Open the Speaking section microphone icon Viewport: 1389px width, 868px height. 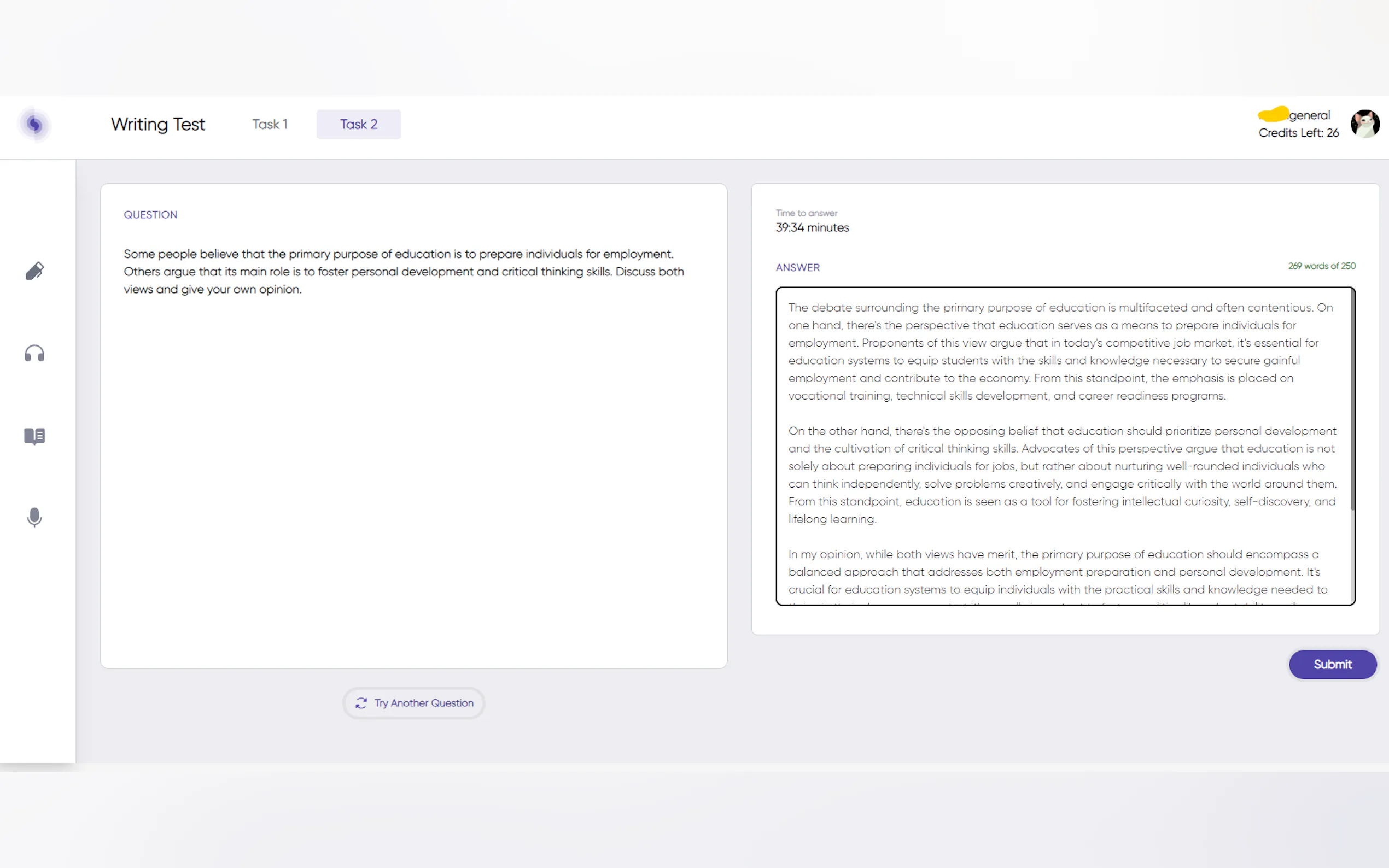tap(34, 518)
